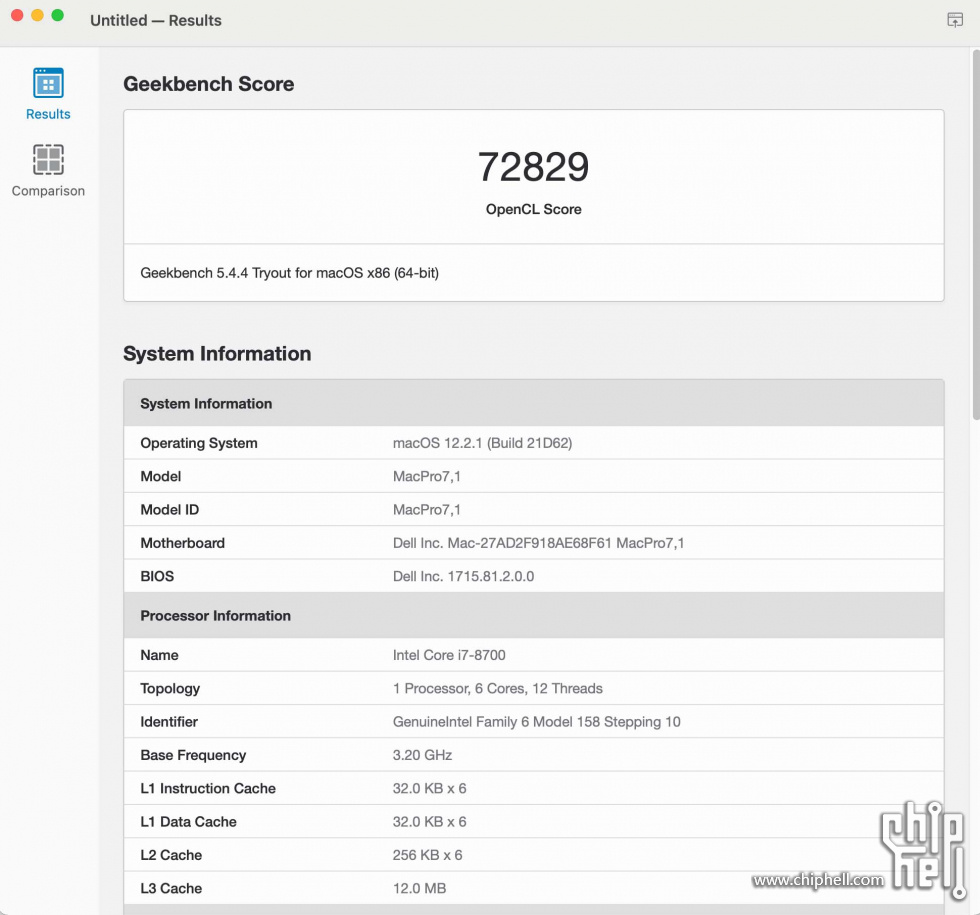Viewport: 980px width, 915px height.
Task: Click the Dell Inc. 1715.81.2.0.0 BIOS value
Action: point(463,576)
